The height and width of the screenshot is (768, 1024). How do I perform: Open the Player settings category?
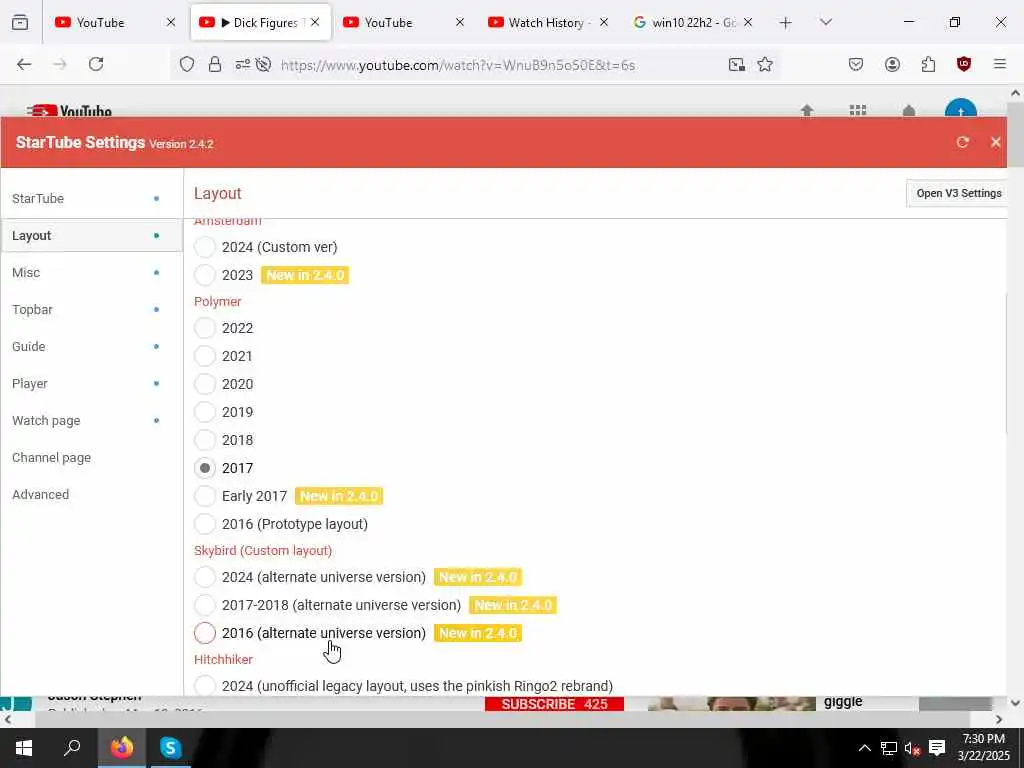91,384
